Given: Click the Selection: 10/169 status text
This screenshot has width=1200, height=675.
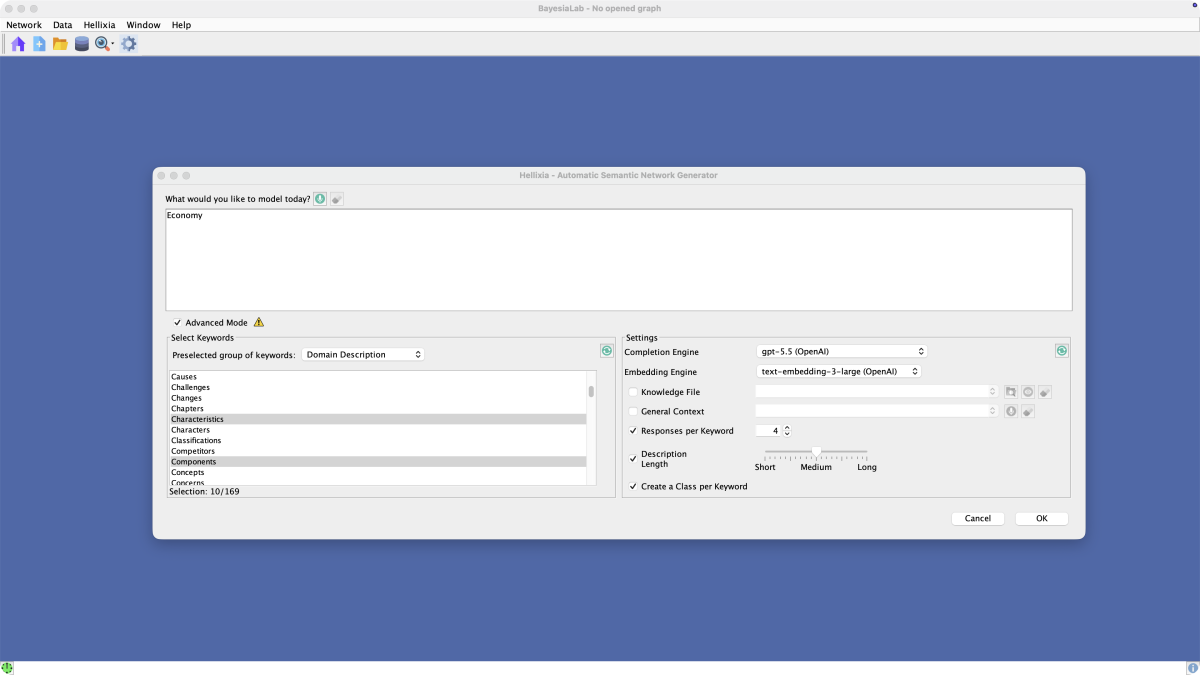Looking at the screenshot, I should (204, 491).
